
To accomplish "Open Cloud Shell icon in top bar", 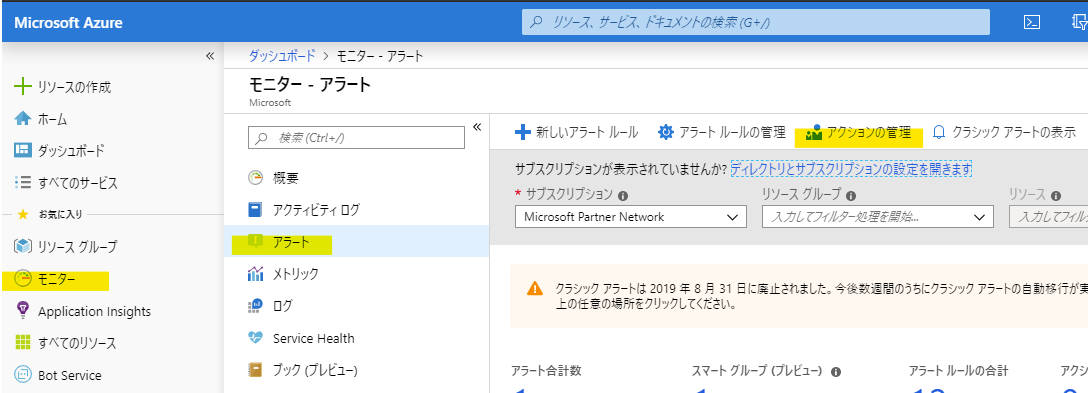I will 1032,22.
